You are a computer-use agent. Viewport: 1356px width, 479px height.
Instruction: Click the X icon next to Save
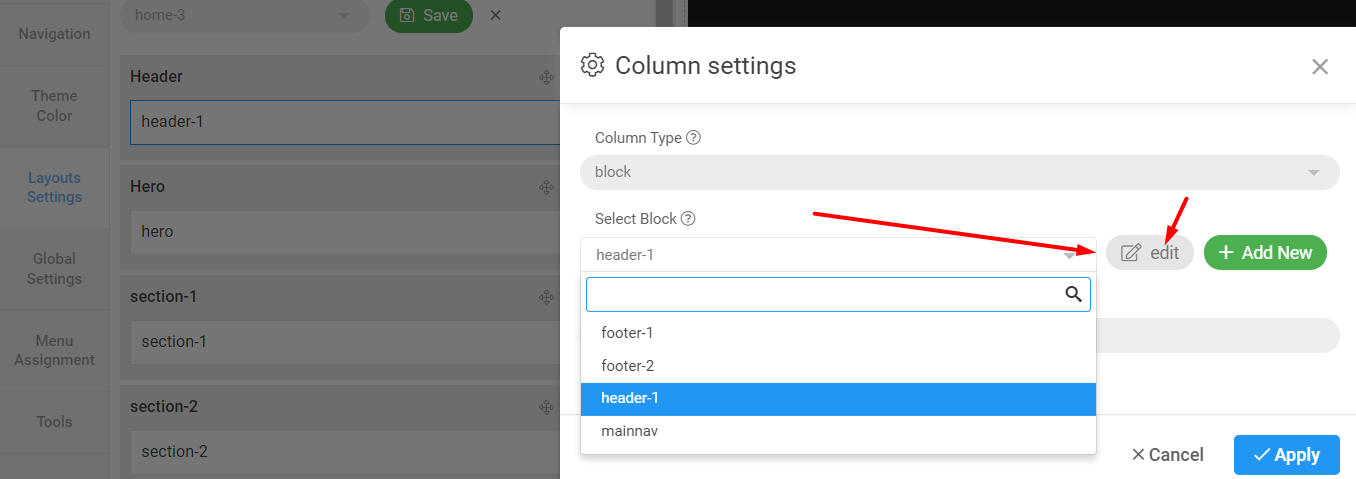[496, 15]
